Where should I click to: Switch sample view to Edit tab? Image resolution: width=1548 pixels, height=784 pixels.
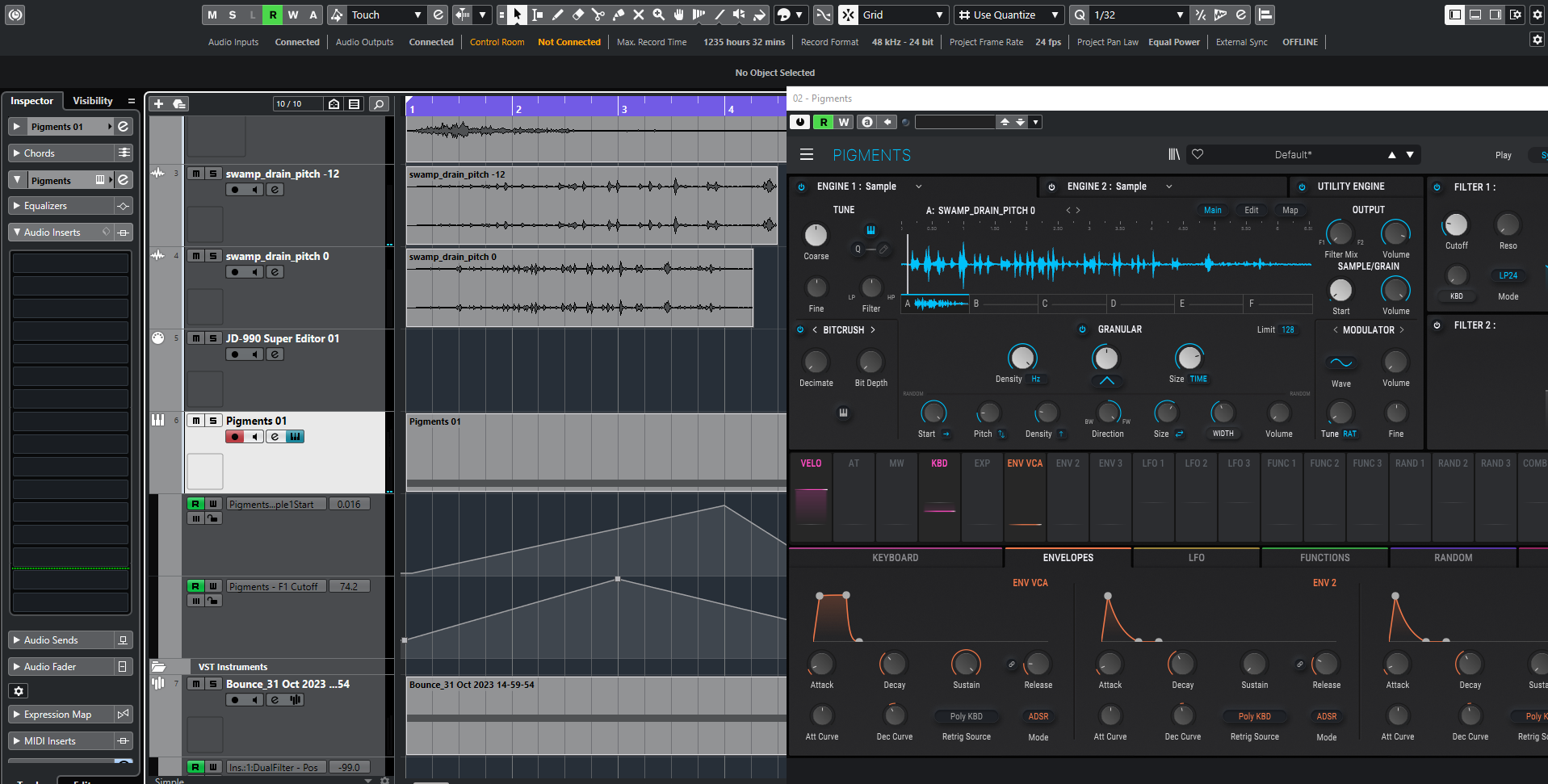[1251, 210]
